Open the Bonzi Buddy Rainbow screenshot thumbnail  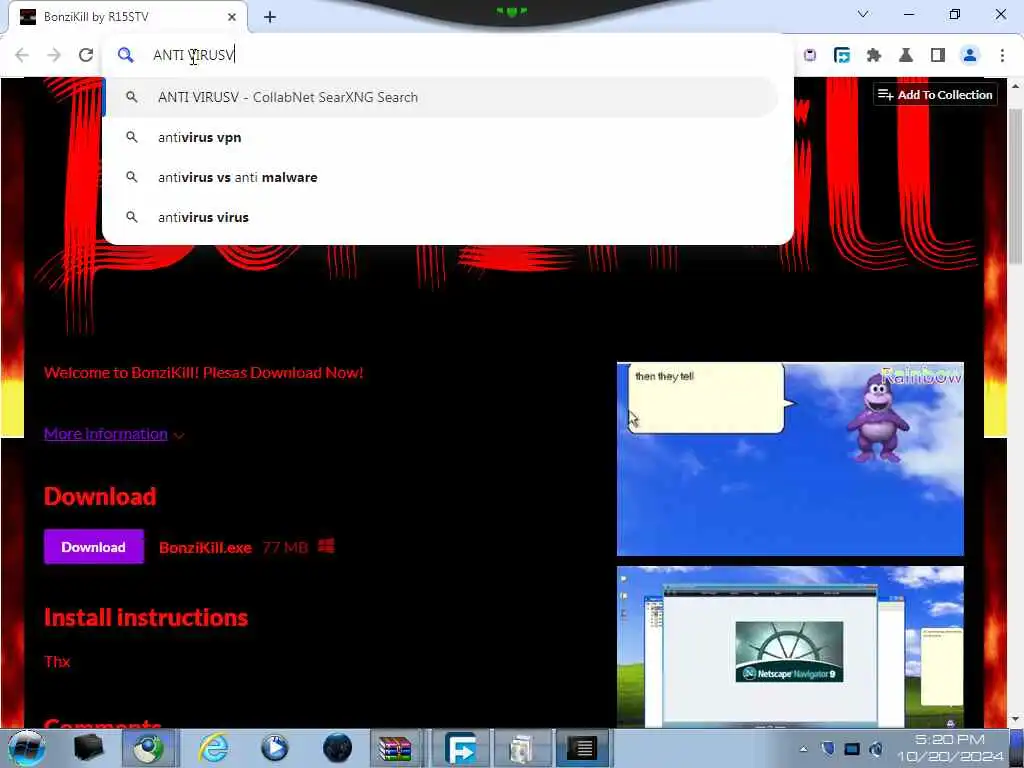coord(790,459)
